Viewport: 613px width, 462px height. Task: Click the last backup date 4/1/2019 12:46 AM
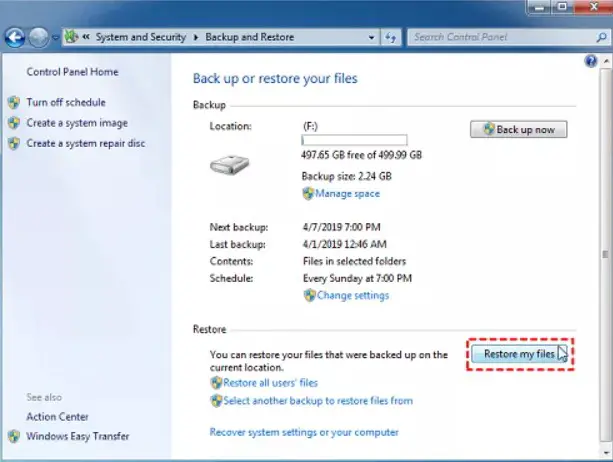(x=344, y=244)
